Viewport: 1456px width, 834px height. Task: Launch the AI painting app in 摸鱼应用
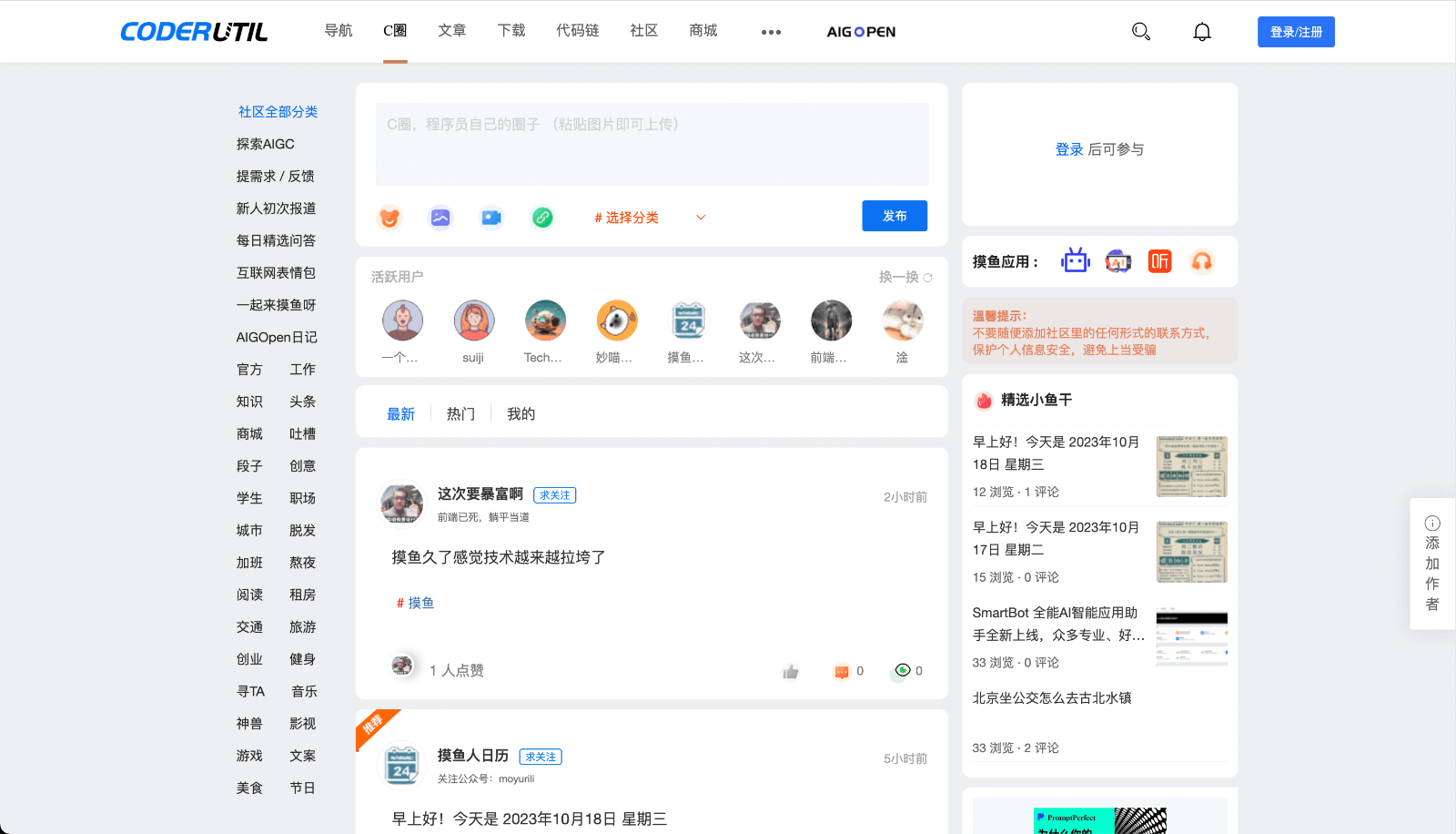(1117, 261)
